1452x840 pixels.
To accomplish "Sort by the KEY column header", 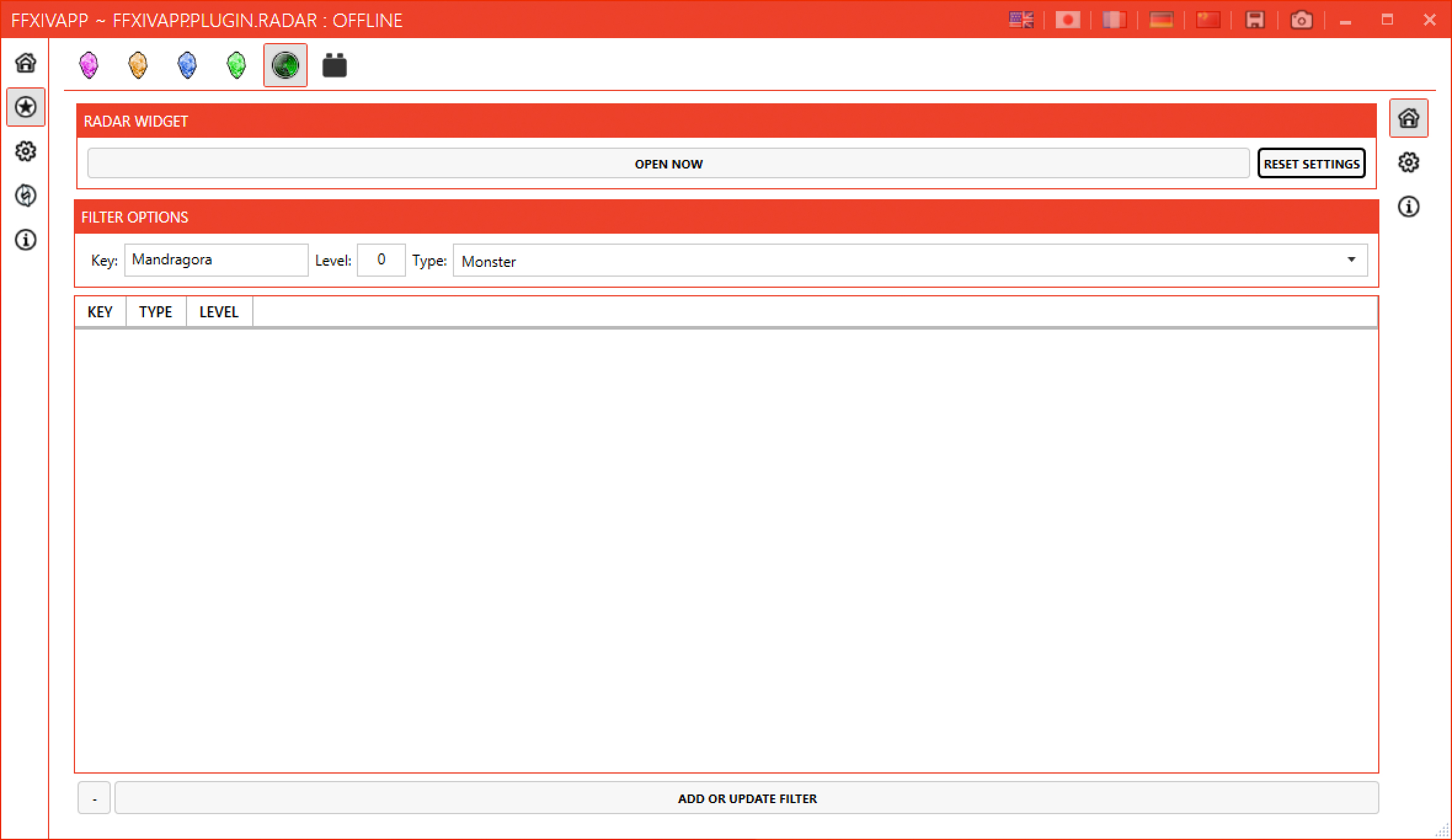I will point(100,312).
